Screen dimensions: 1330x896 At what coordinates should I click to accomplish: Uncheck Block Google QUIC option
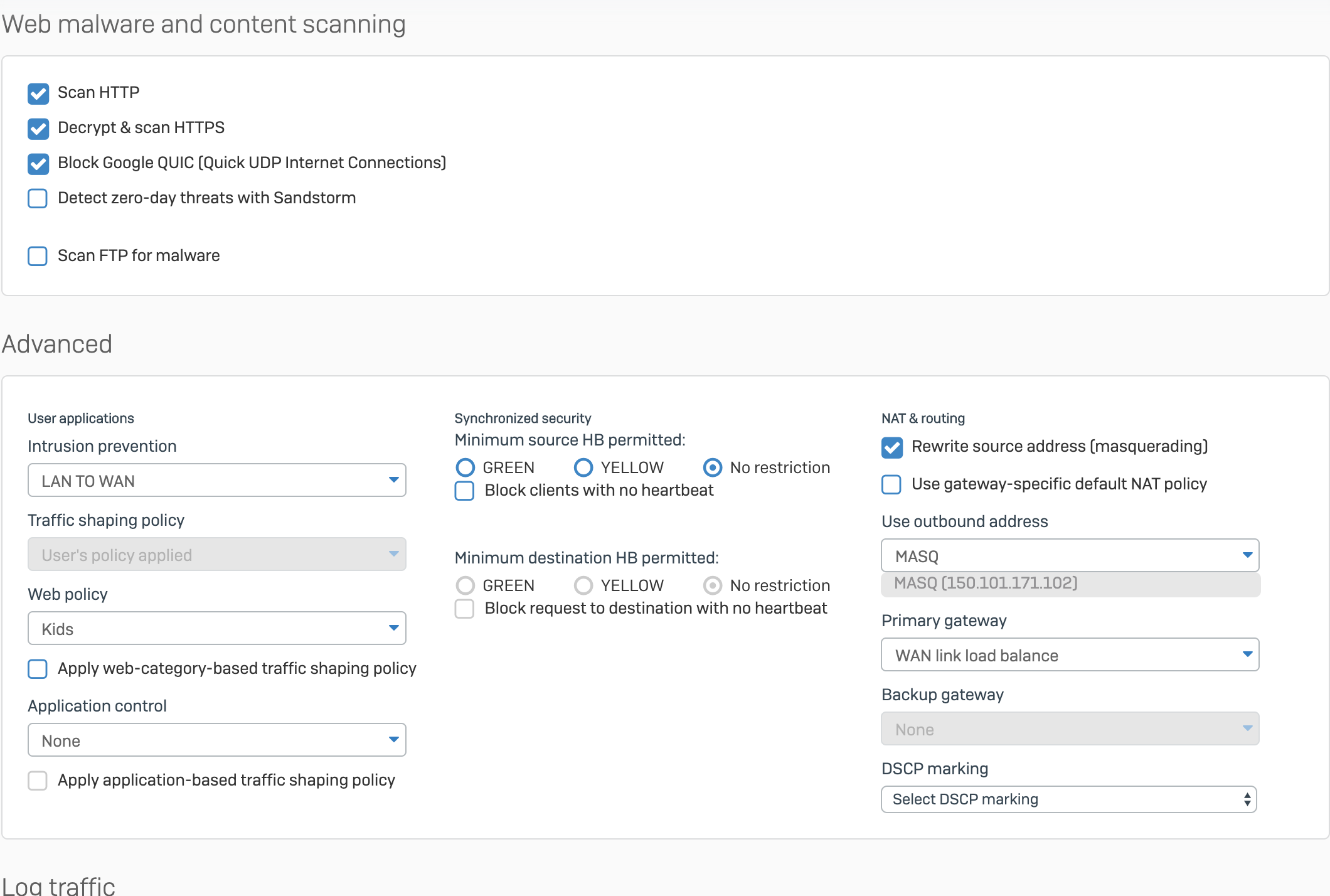(x=38, y=164)
